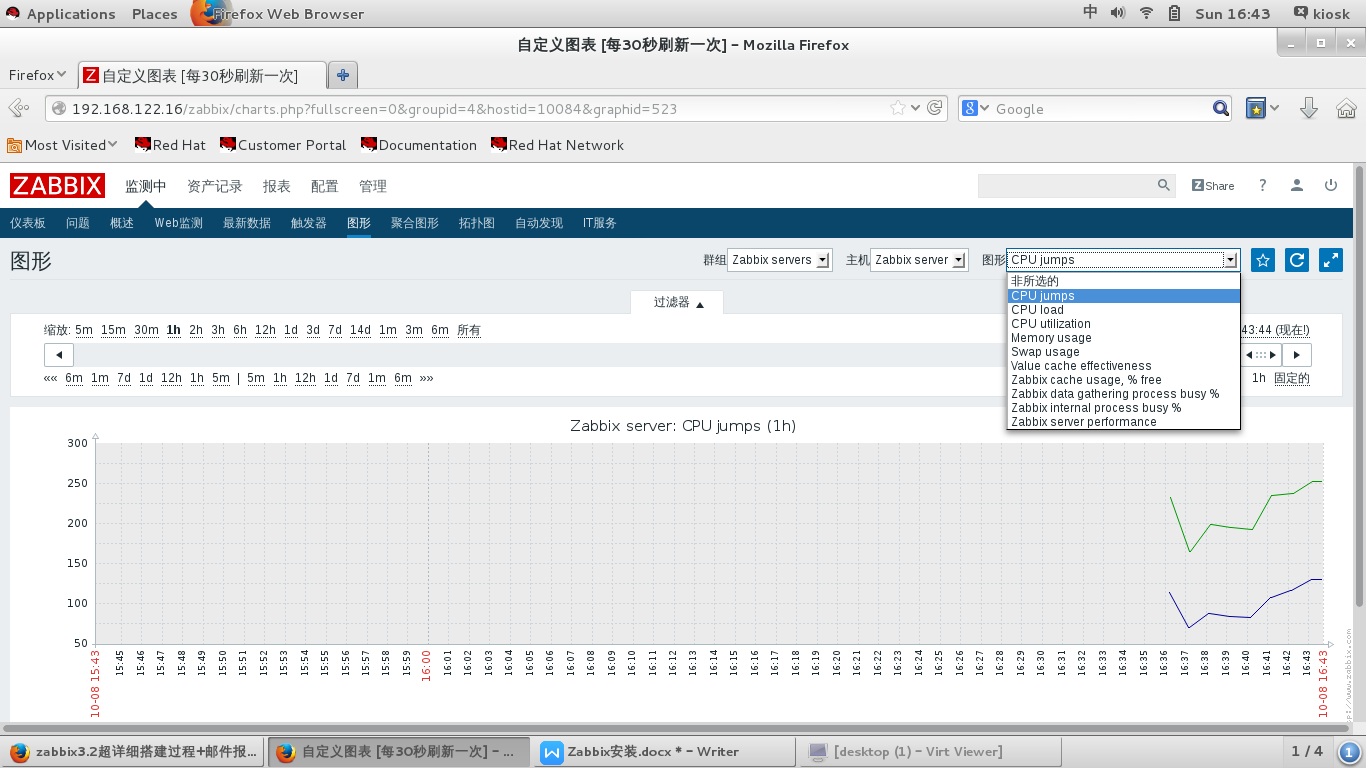This screenshot has width=1366, height=768.
Task: Open Wi-Fi network indicator
Action: (x=1147, y=13)
